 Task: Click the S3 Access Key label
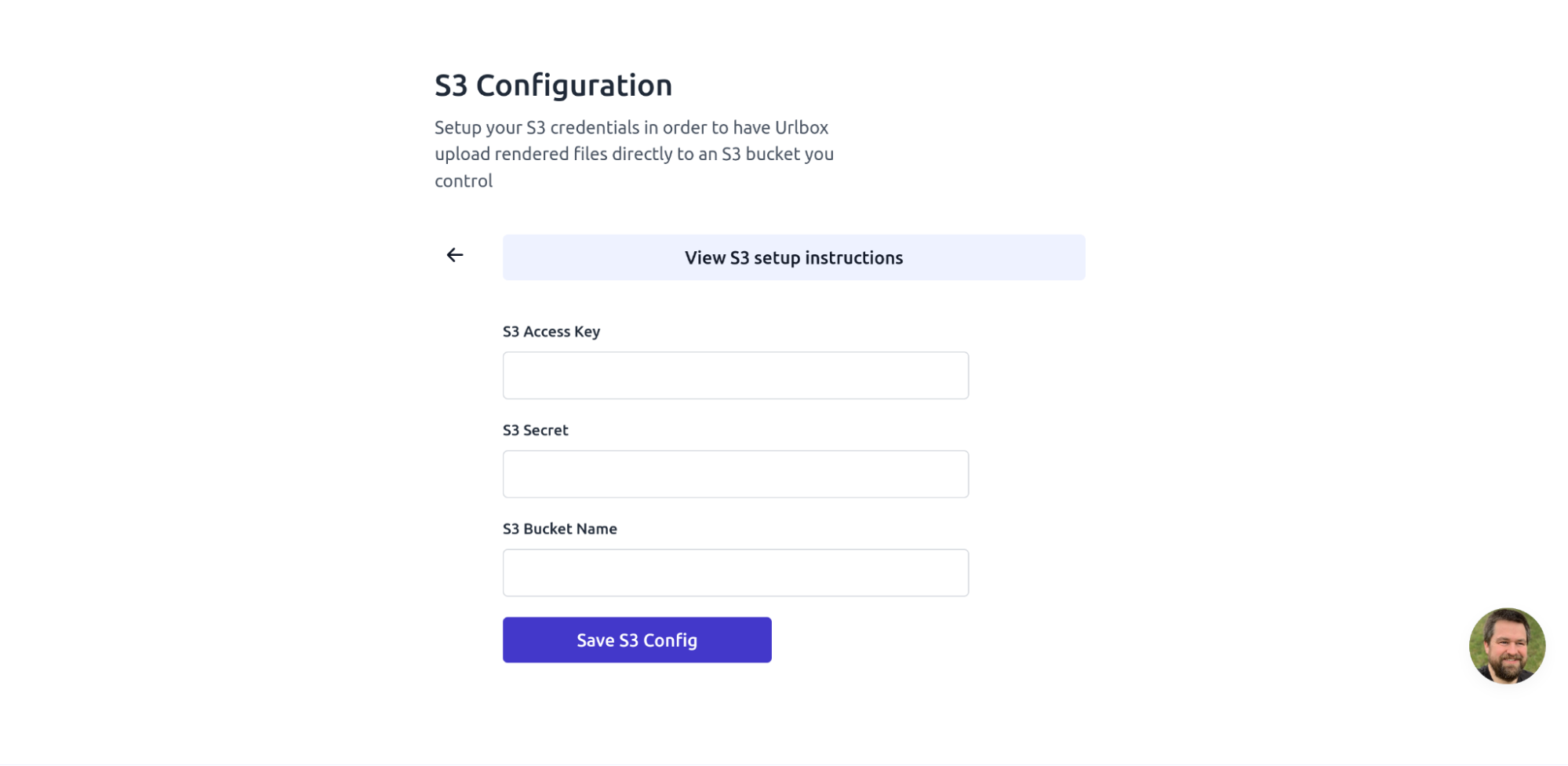(551, 331)
